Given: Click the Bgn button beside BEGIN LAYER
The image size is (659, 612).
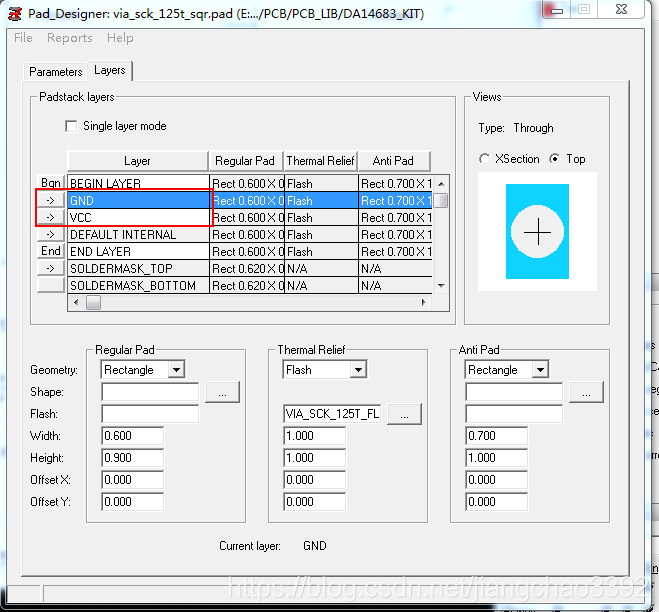Looking at the screenshot, I should 50,183.
